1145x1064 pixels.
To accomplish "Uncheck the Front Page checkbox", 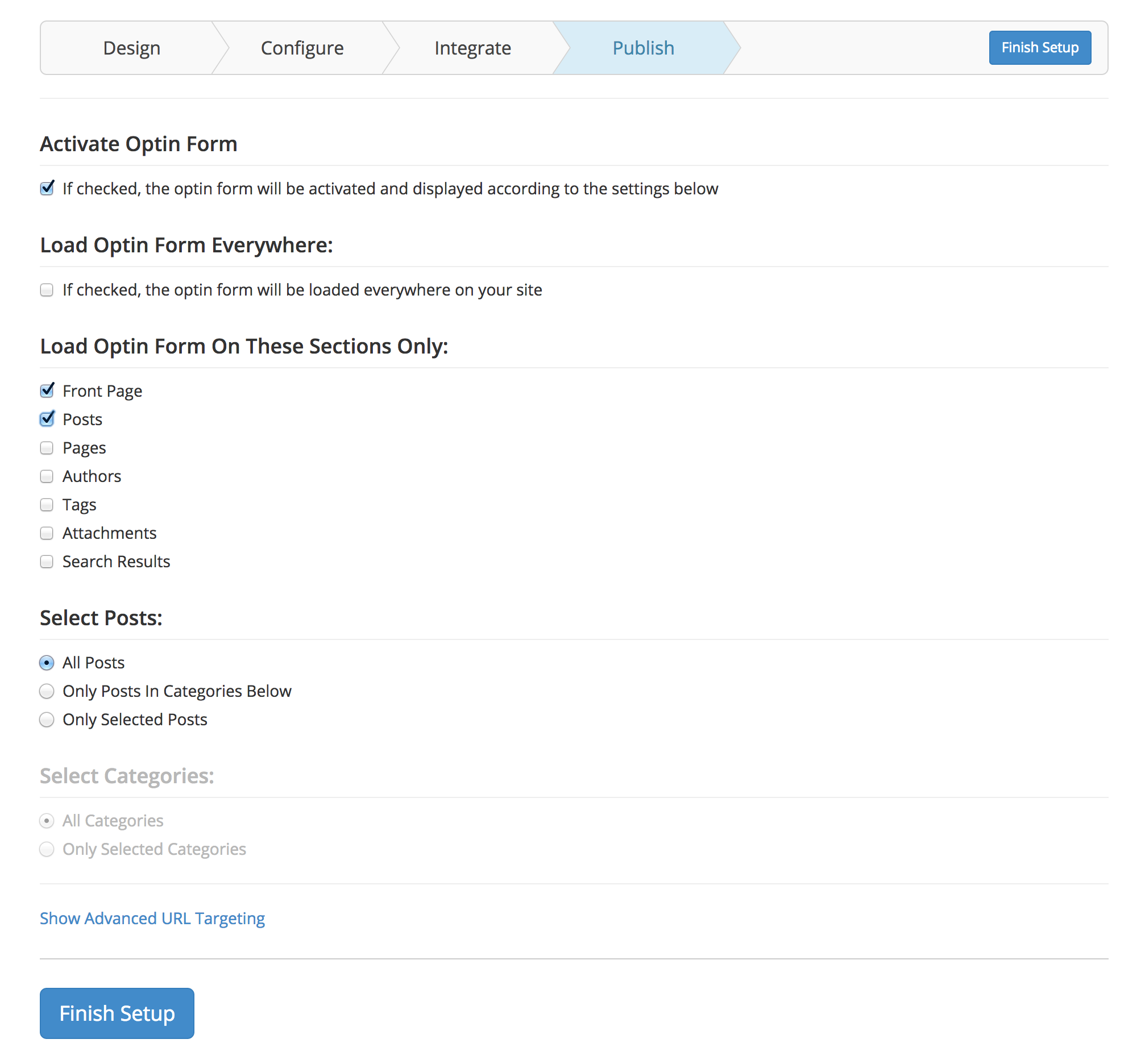I will pos(47,391).
